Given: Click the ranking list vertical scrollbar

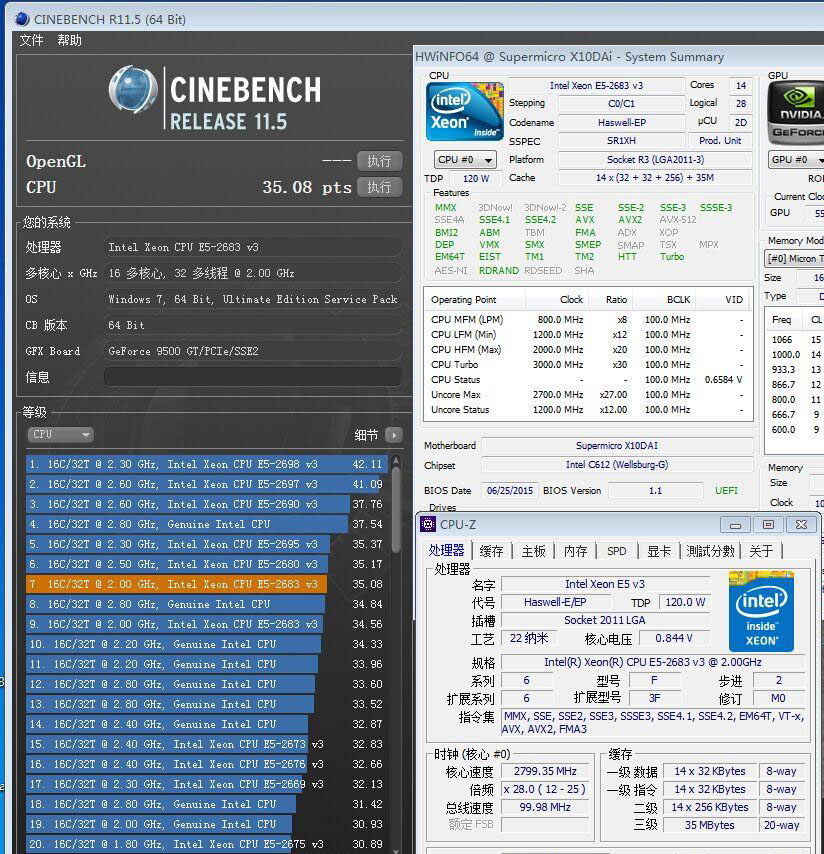Looking at the screenshot, I should (x=396, y=509).
